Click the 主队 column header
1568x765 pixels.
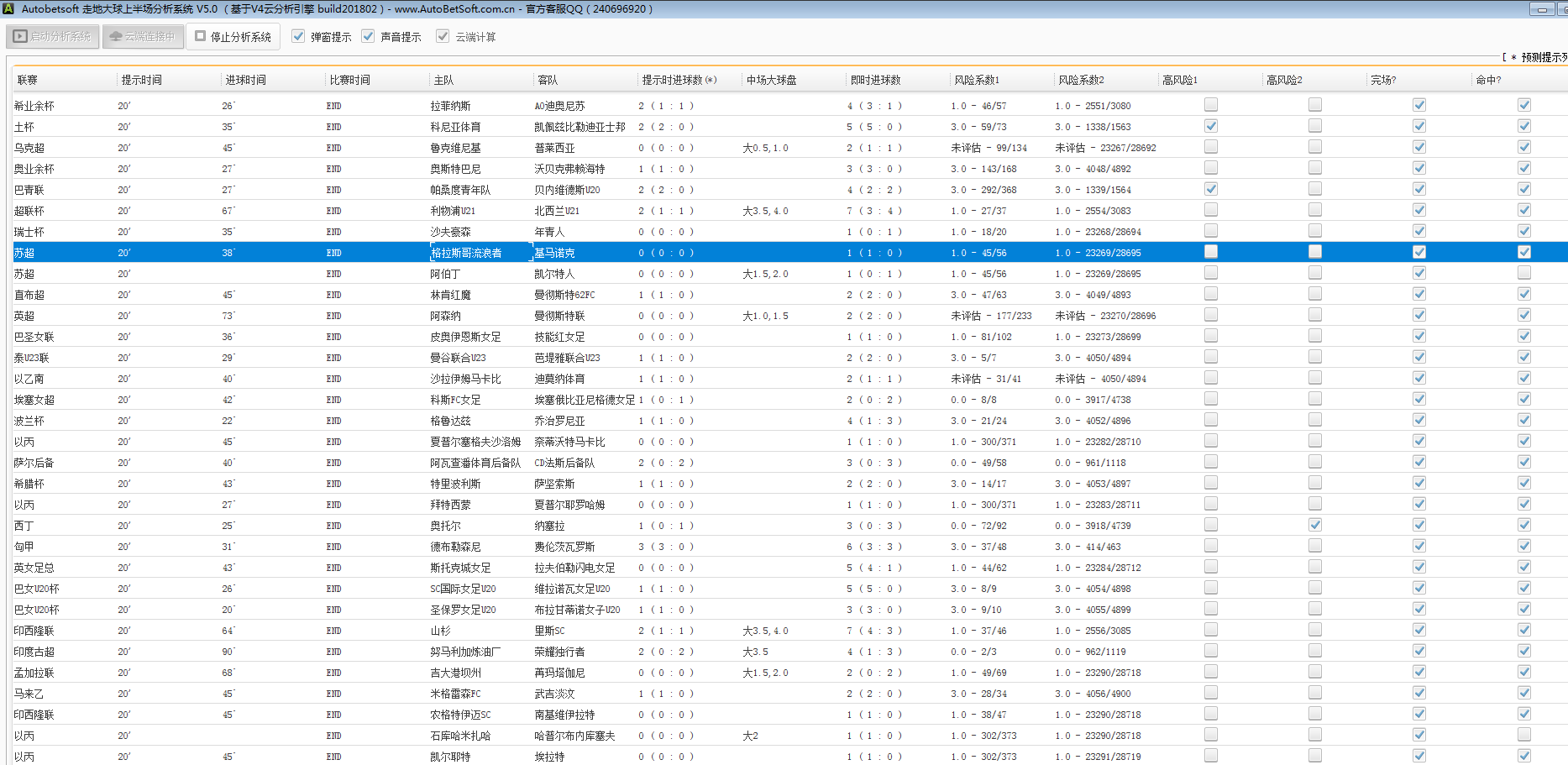(443, 80)
